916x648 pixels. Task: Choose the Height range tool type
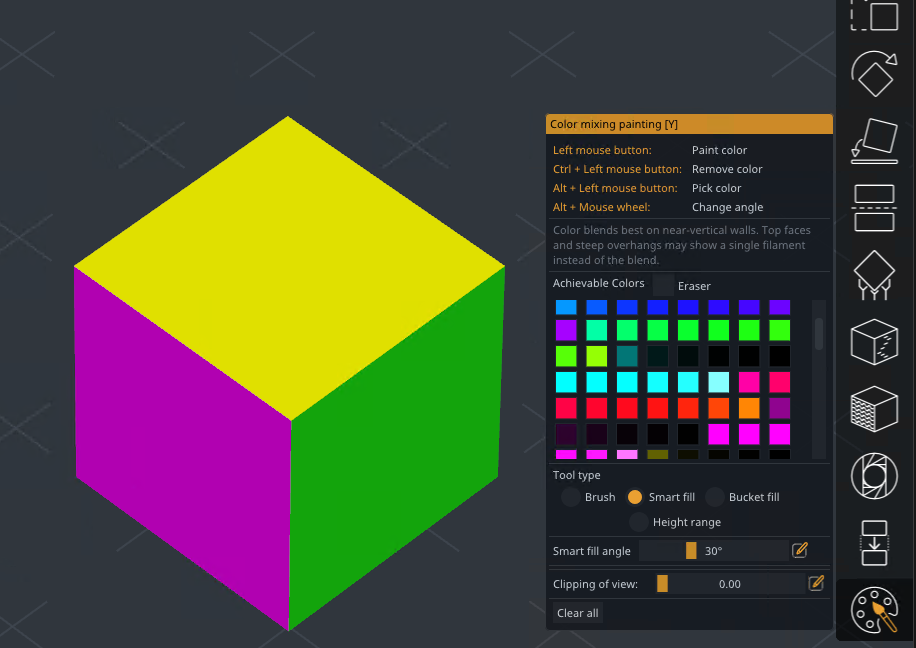click(639, 522)
